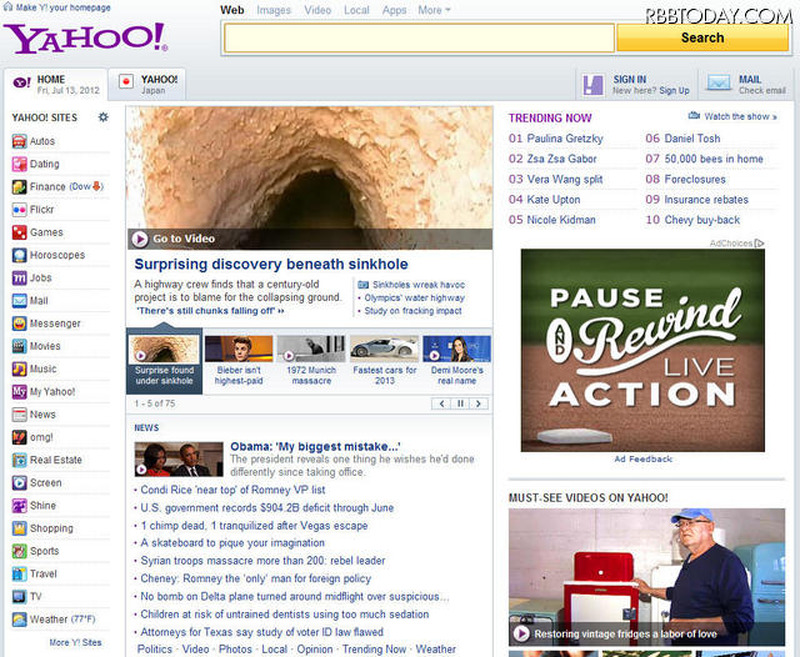Expand the More search dropdown
The height and width of the screenshot is (657, 800).
point(434,10)
